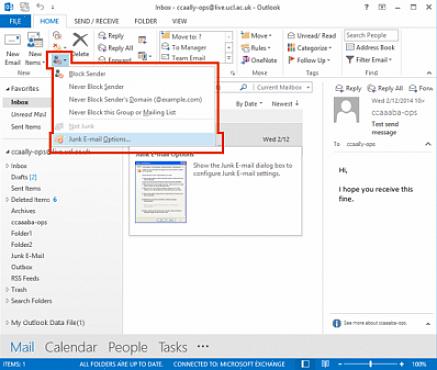The width and height of the screenshot is (437, 370).
Task: Click Reply in the reading pane
Action: pyautogui.click(x=348, y=88)
